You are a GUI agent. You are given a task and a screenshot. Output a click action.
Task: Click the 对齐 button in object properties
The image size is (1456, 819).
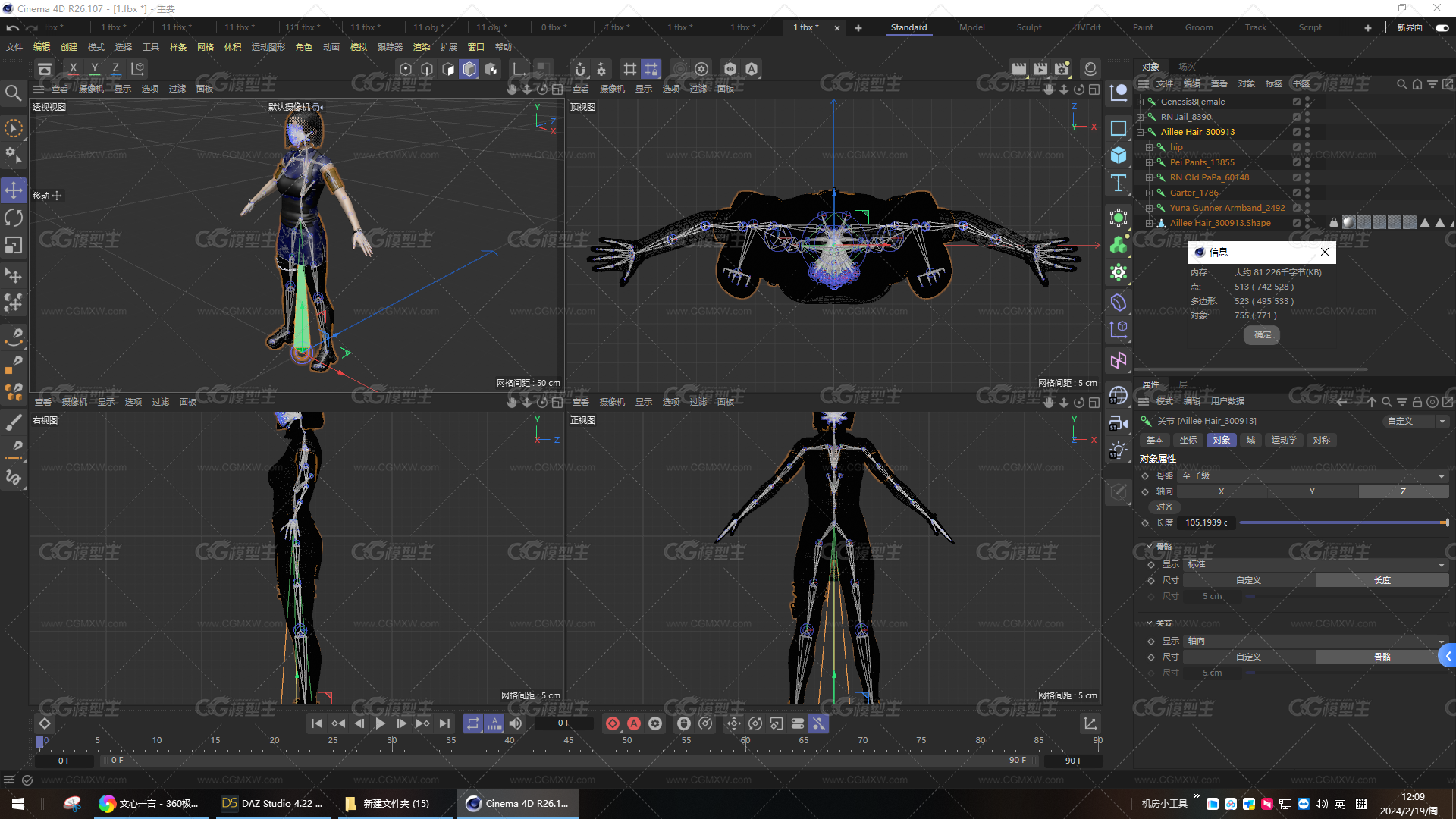[x=1165, y=507]
